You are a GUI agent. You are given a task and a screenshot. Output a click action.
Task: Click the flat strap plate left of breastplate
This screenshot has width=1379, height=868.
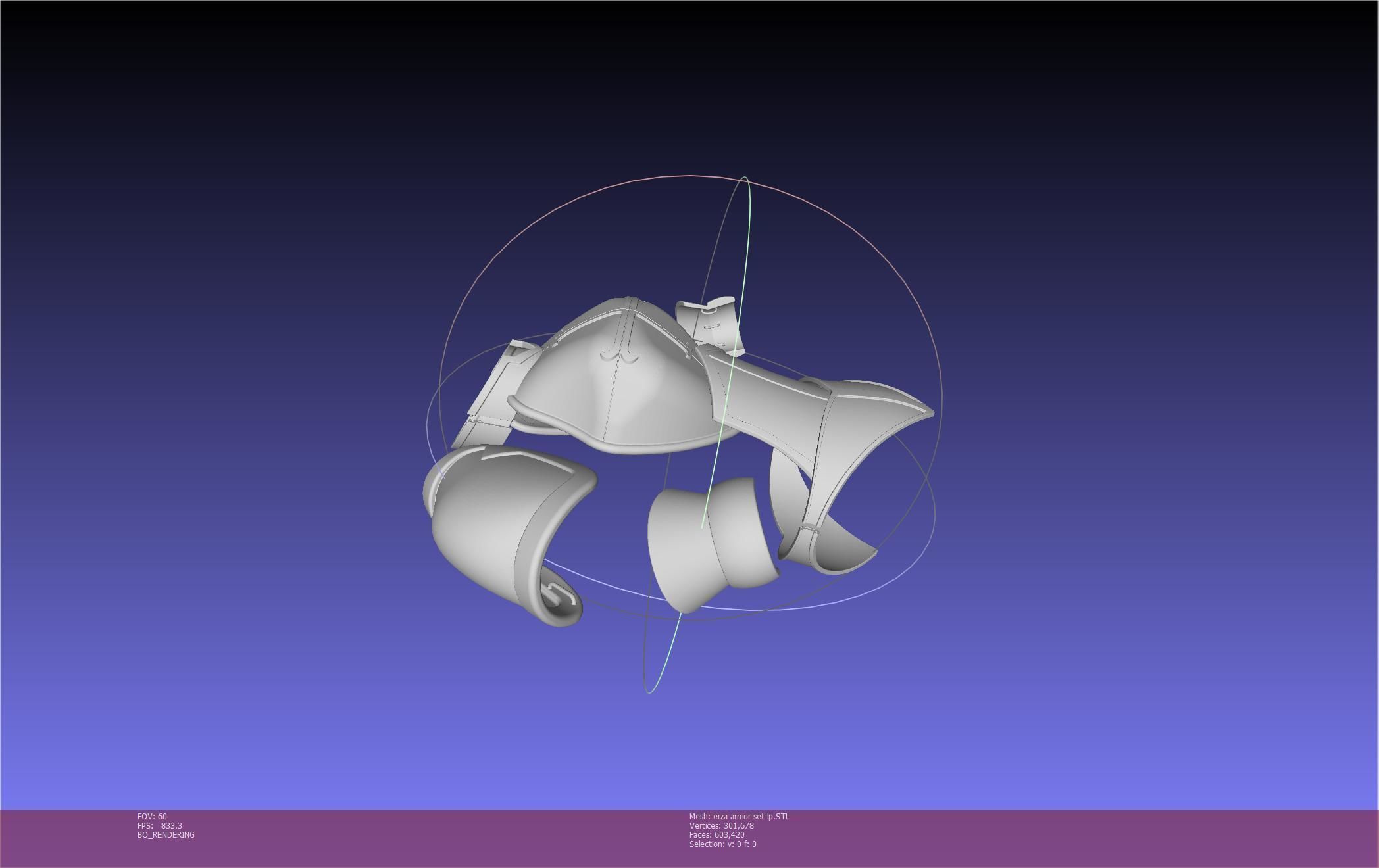coord(490,395)
